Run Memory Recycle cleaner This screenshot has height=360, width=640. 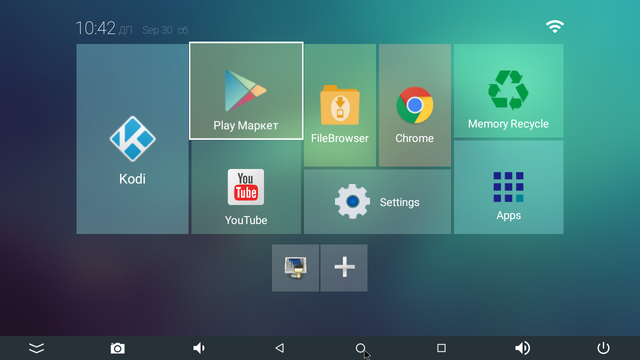click(x=509, y=91)
